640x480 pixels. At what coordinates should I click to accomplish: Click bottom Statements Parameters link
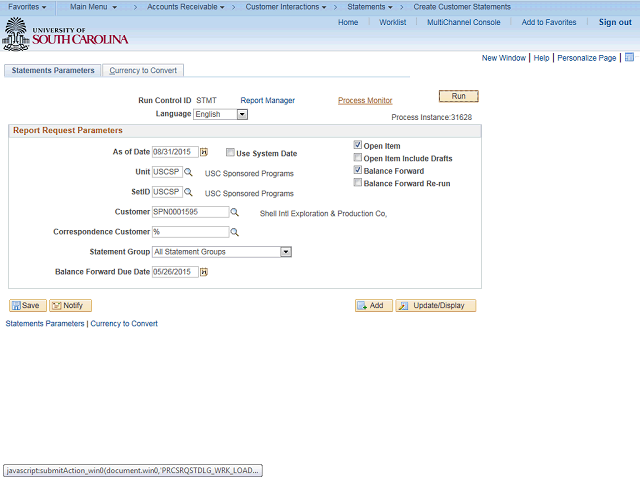pyautogui.click(x=45, y=324)
